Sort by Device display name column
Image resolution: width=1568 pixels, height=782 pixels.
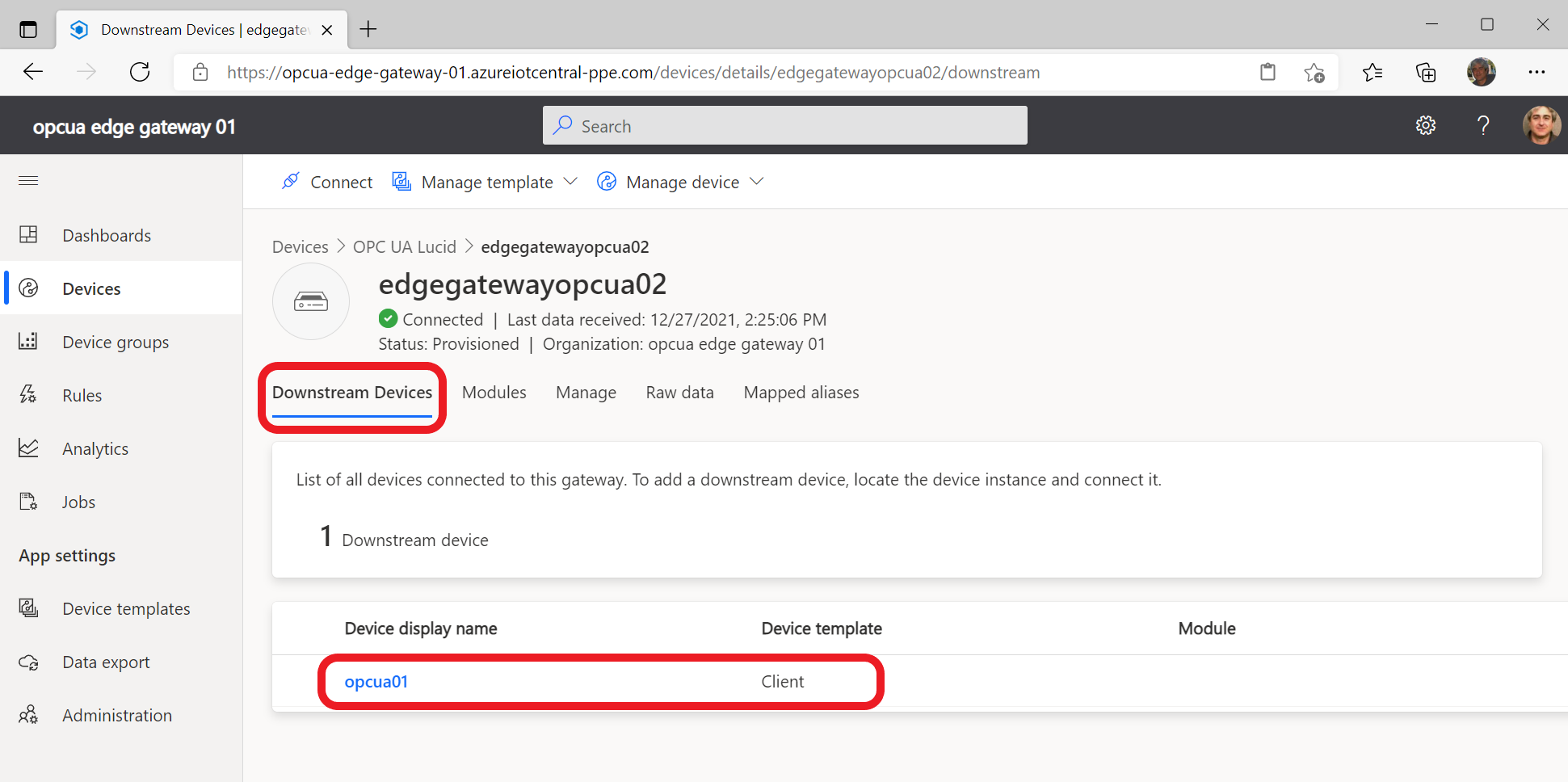click(421, 629)
